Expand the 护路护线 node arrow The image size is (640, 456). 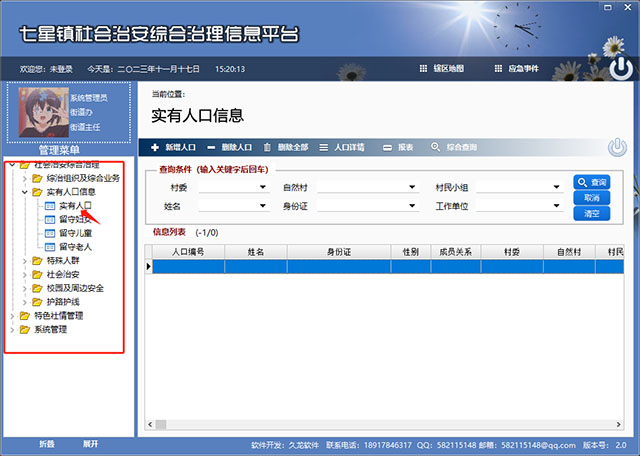tap(24, 302)
